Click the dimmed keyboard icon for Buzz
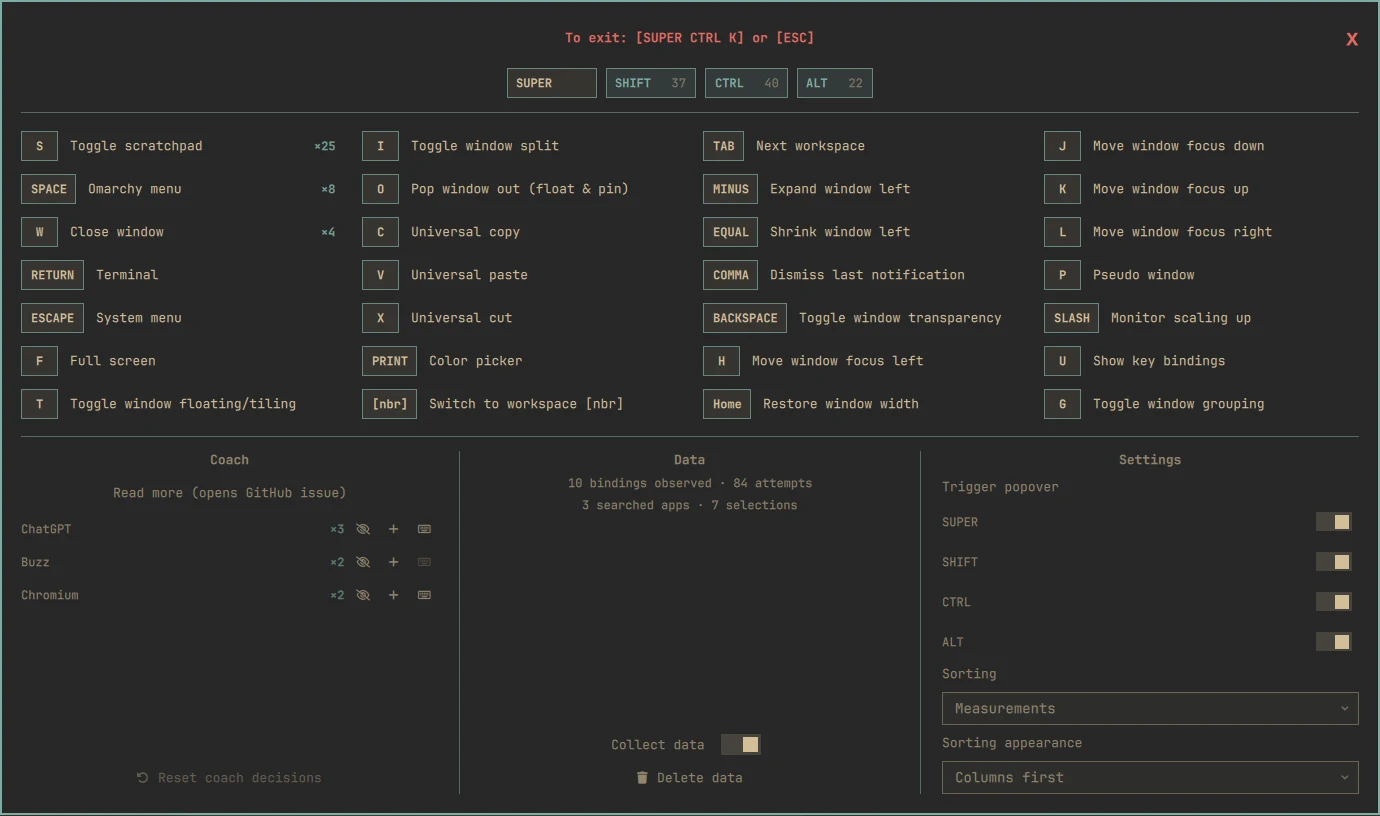The image size is (1380, 816). (424, 562)
